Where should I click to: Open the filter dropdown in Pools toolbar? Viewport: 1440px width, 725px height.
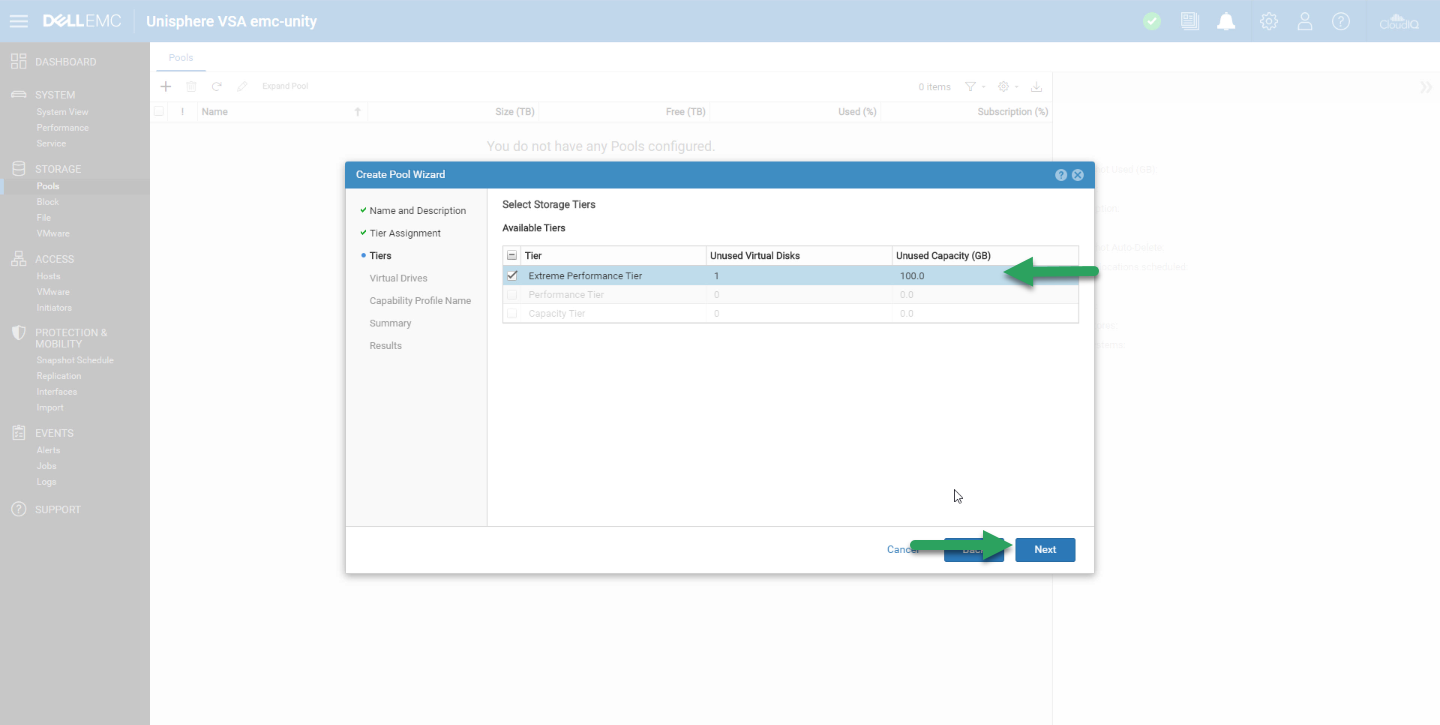pos(975,87)
